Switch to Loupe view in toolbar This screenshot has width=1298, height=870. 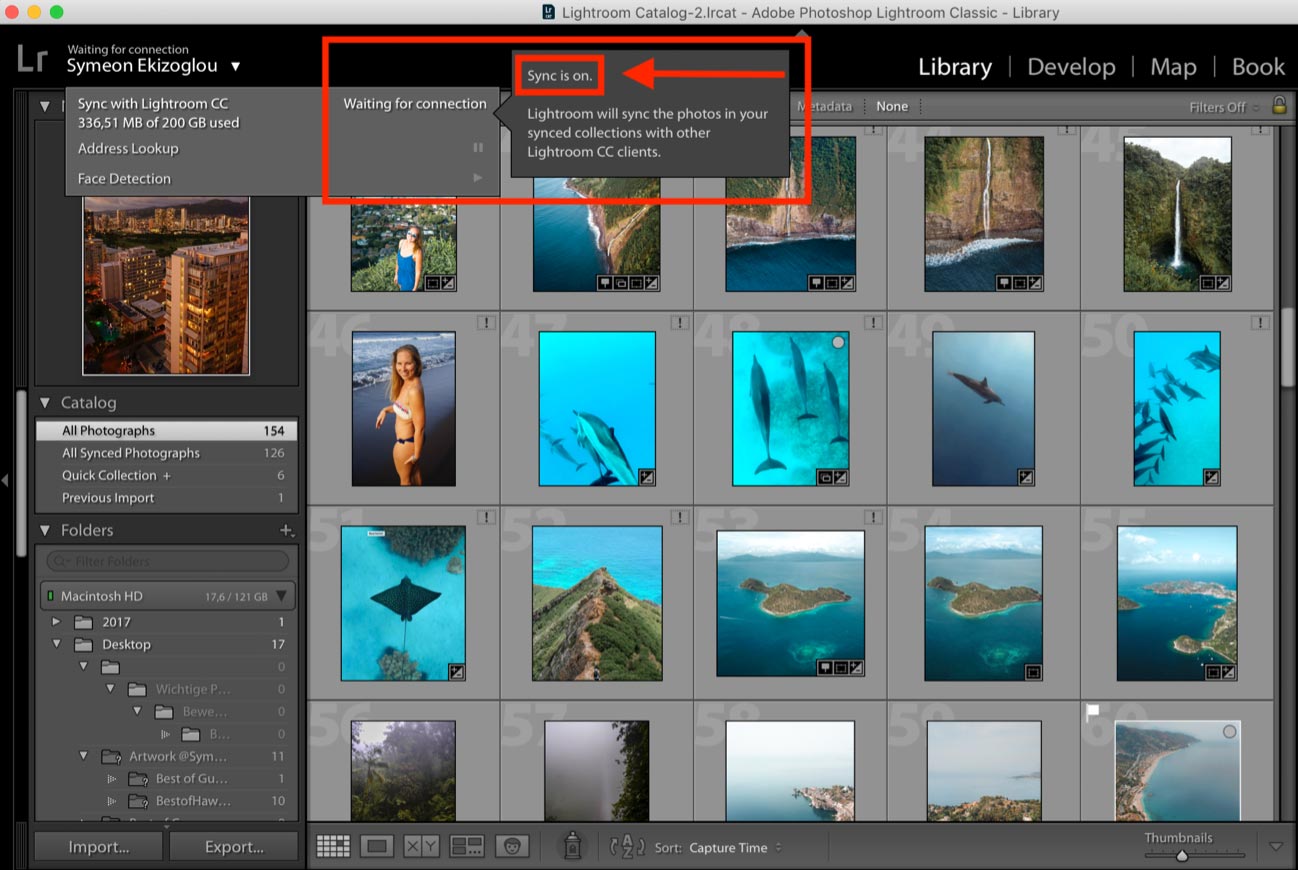pos(377,846)
